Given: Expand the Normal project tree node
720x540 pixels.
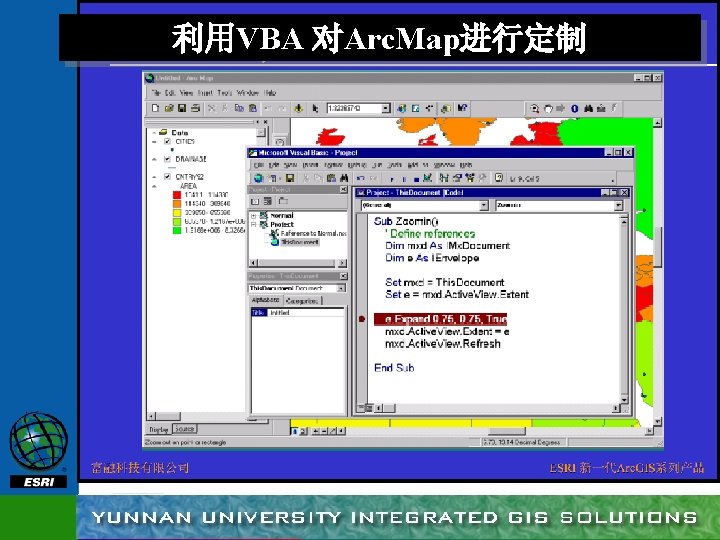Looking at the screenshot, I should pos(253,216).
